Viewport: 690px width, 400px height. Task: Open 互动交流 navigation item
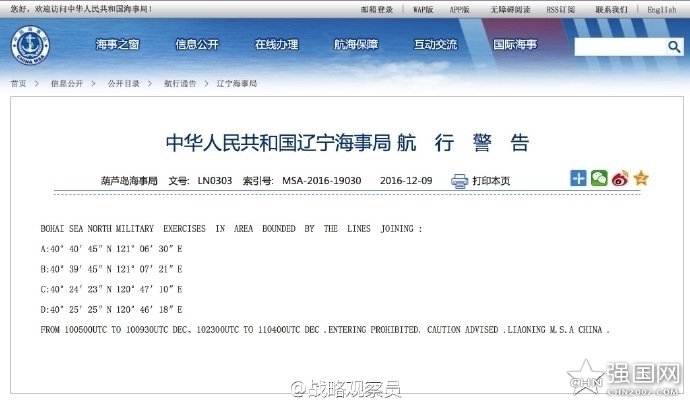click(436, 45)
